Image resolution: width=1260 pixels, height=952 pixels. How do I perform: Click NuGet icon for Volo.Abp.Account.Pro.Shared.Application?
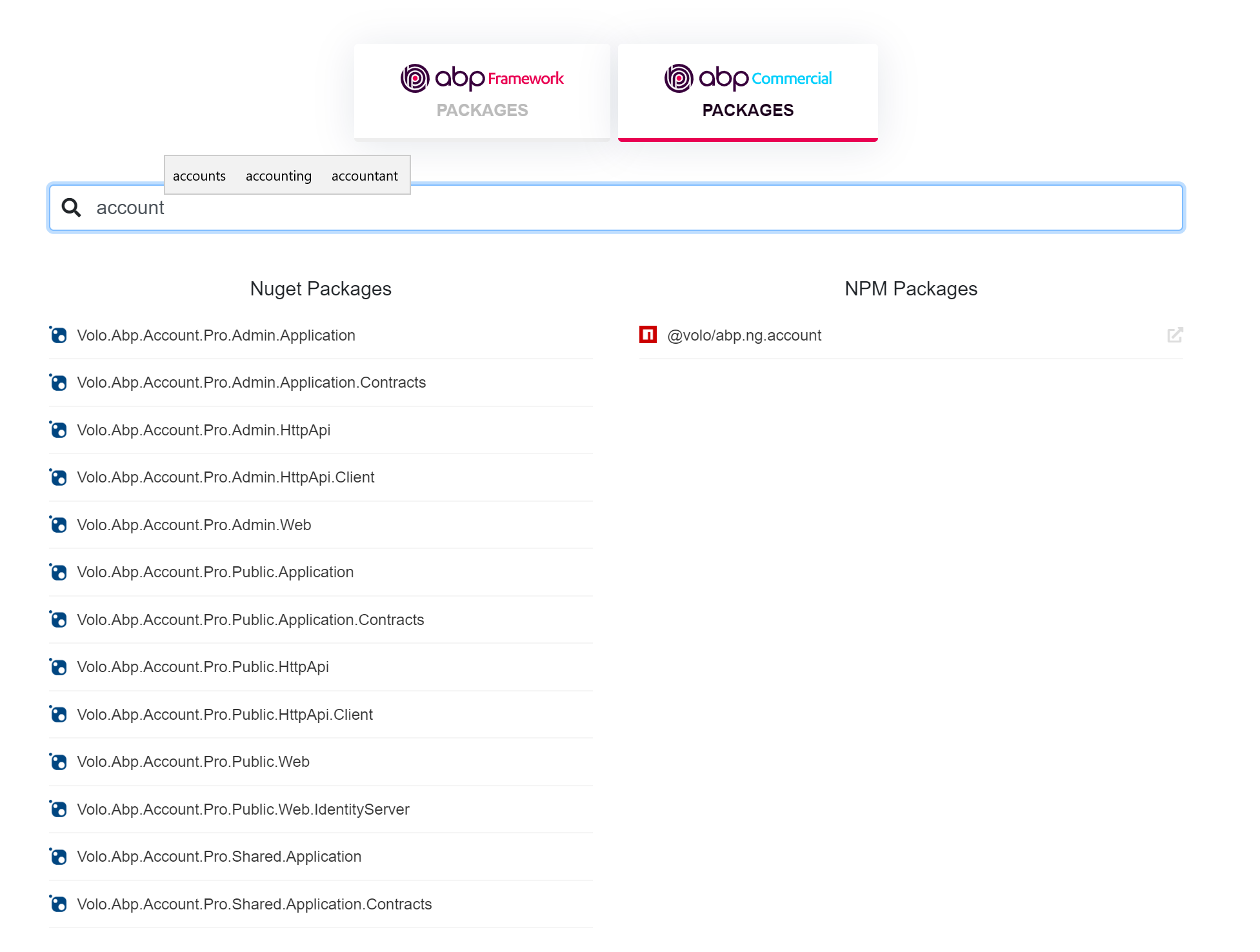59,857
